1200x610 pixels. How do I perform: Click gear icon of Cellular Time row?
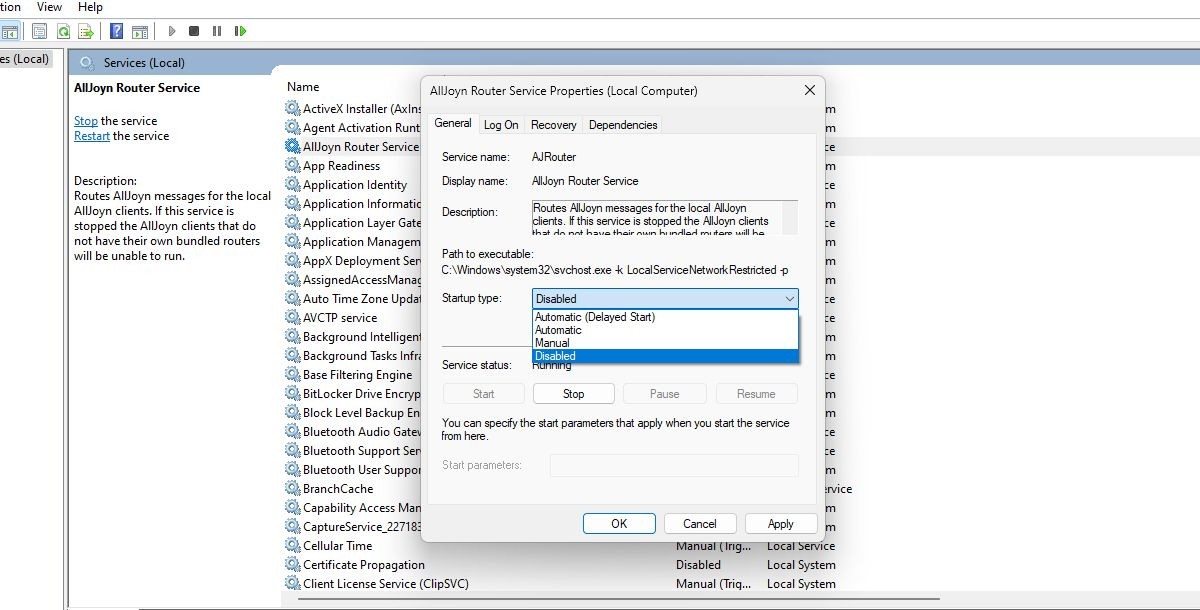292,545
